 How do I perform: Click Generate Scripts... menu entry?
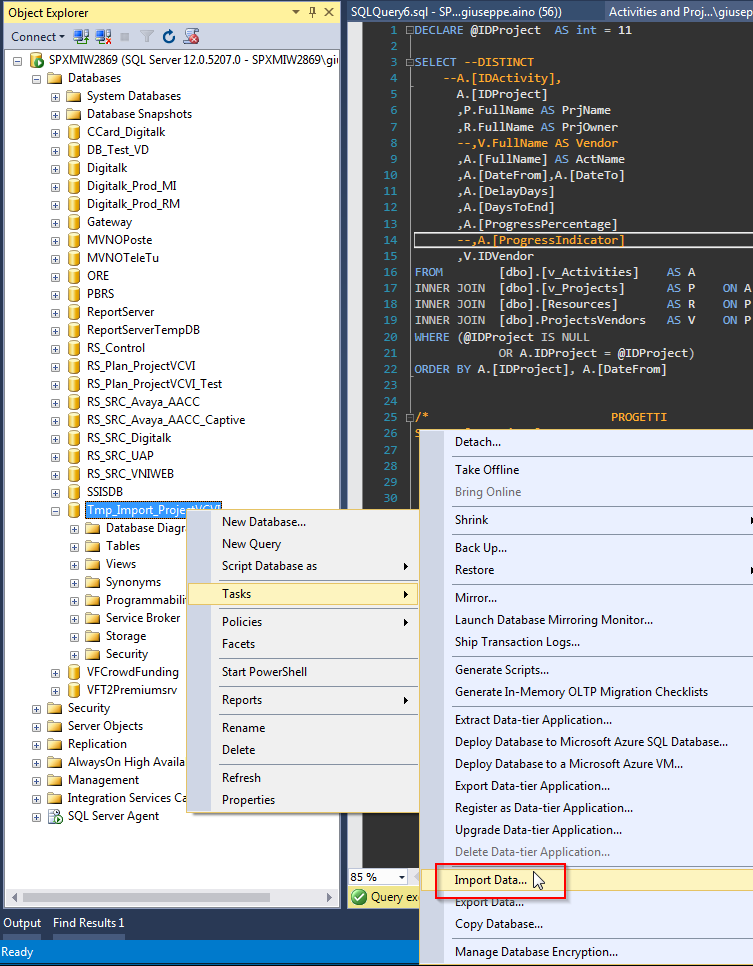pos(501,670)
